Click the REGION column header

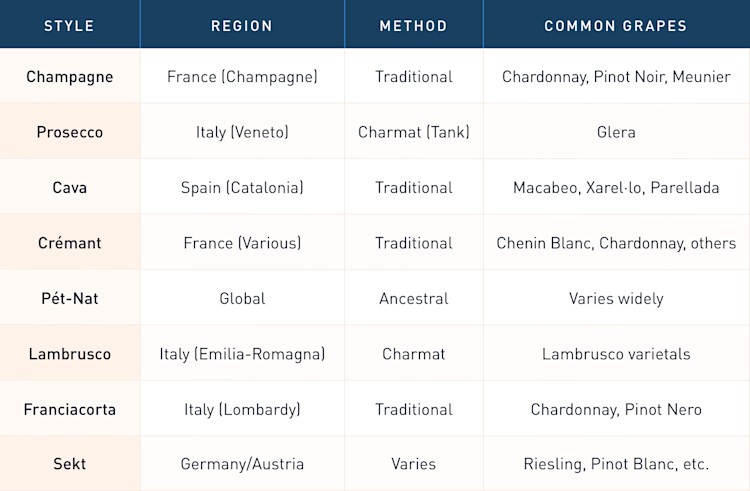pyautogui.click(x=242, y=25)
